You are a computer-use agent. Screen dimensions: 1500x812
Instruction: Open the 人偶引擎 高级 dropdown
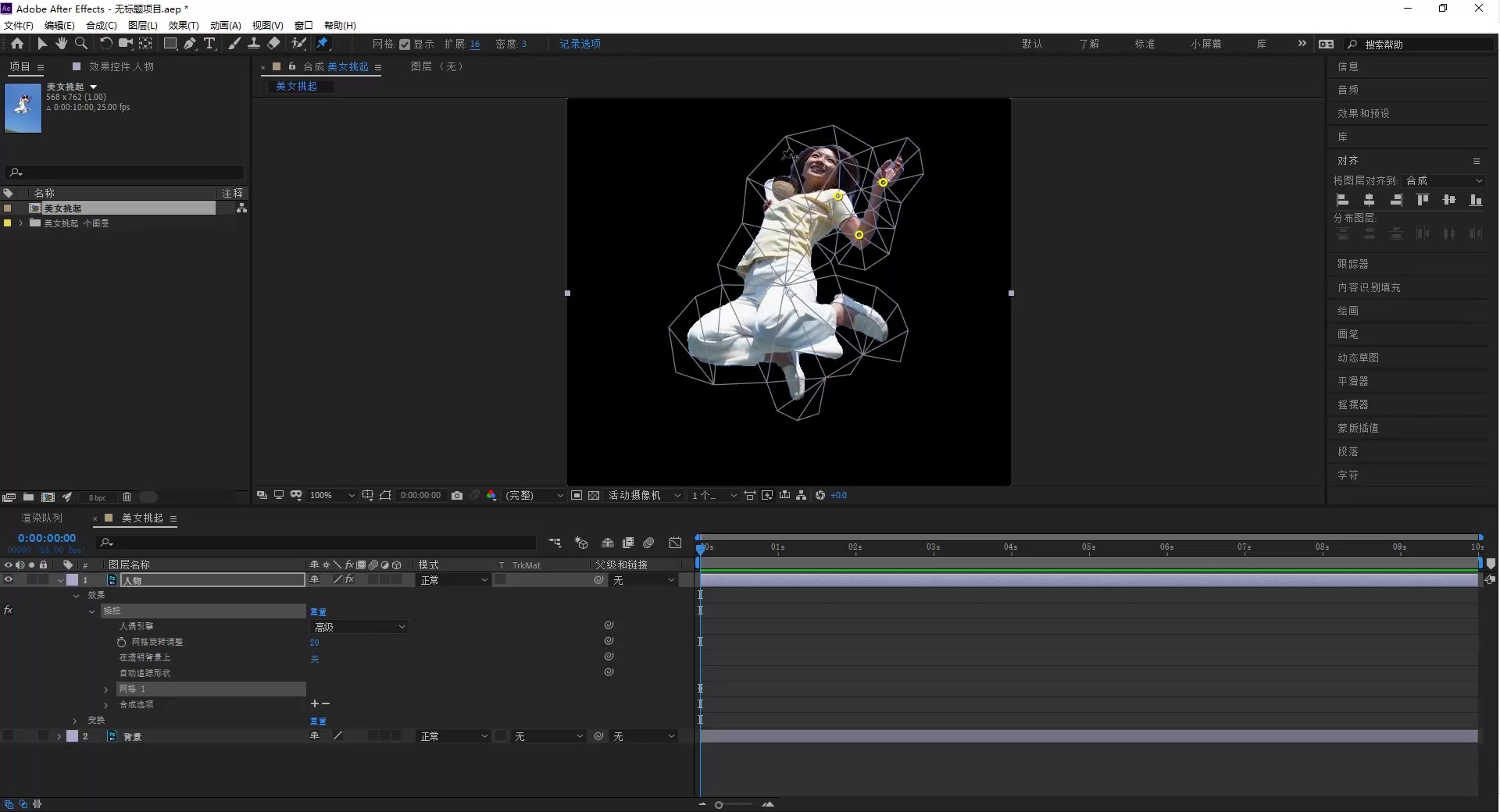[x=359, y=626]
